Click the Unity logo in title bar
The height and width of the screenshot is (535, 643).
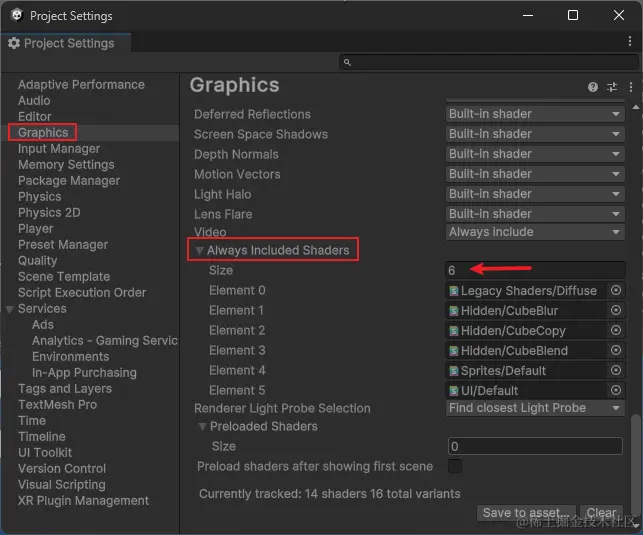click(16, 16)
